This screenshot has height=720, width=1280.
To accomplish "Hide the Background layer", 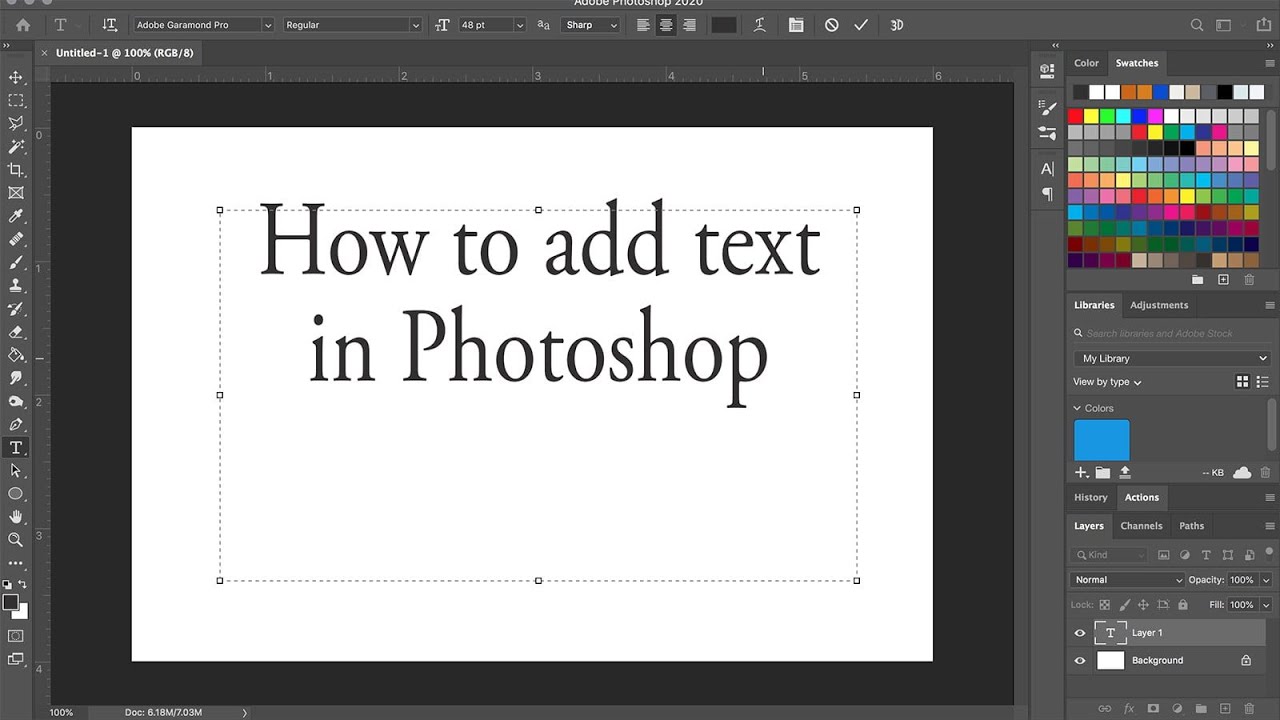I will [1080, 661].
